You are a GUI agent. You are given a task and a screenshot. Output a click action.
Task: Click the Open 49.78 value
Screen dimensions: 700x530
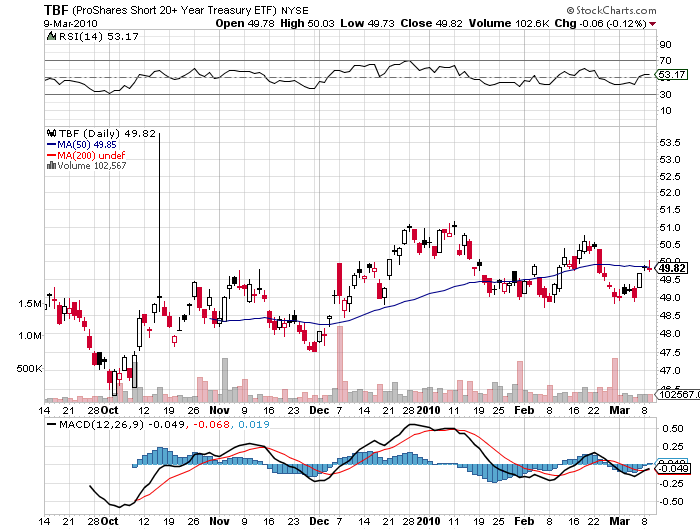click(245, 23)
